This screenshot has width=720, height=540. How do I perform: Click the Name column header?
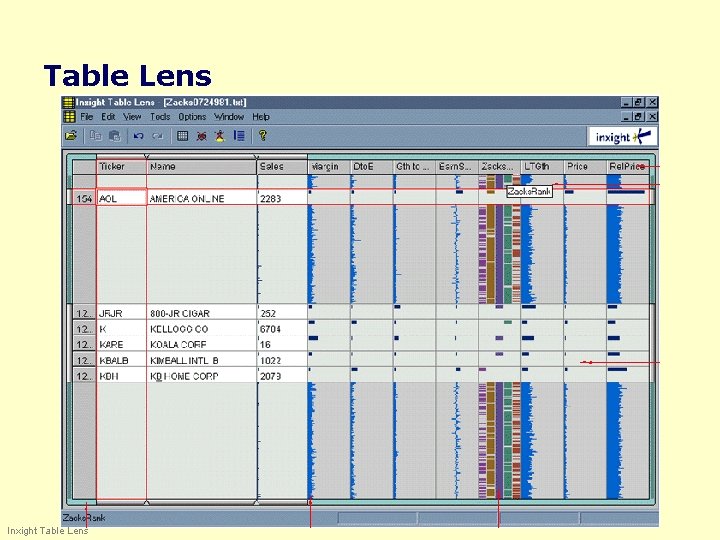(202, 167)
